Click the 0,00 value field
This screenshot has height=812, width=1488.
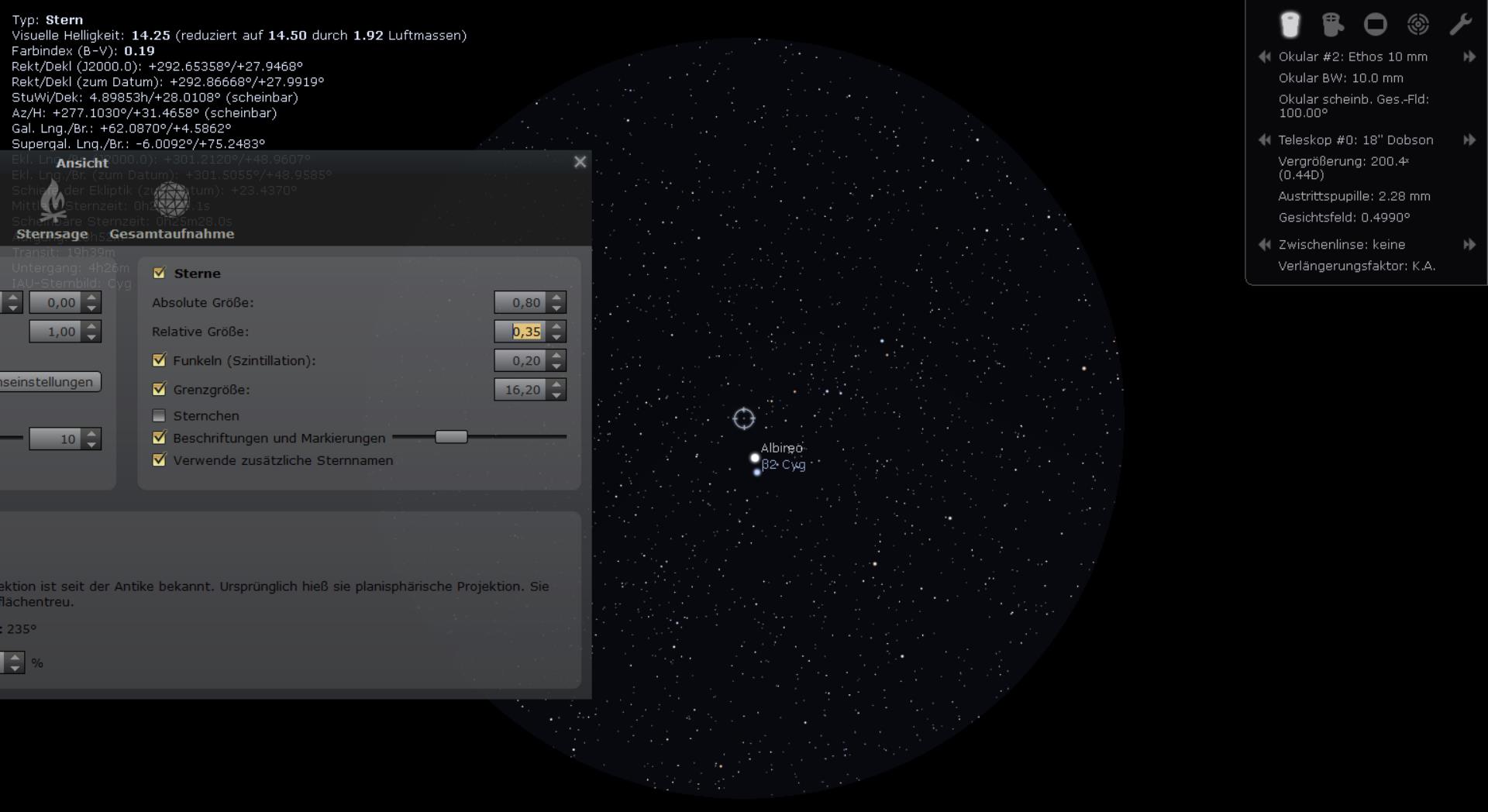[57, 303]
